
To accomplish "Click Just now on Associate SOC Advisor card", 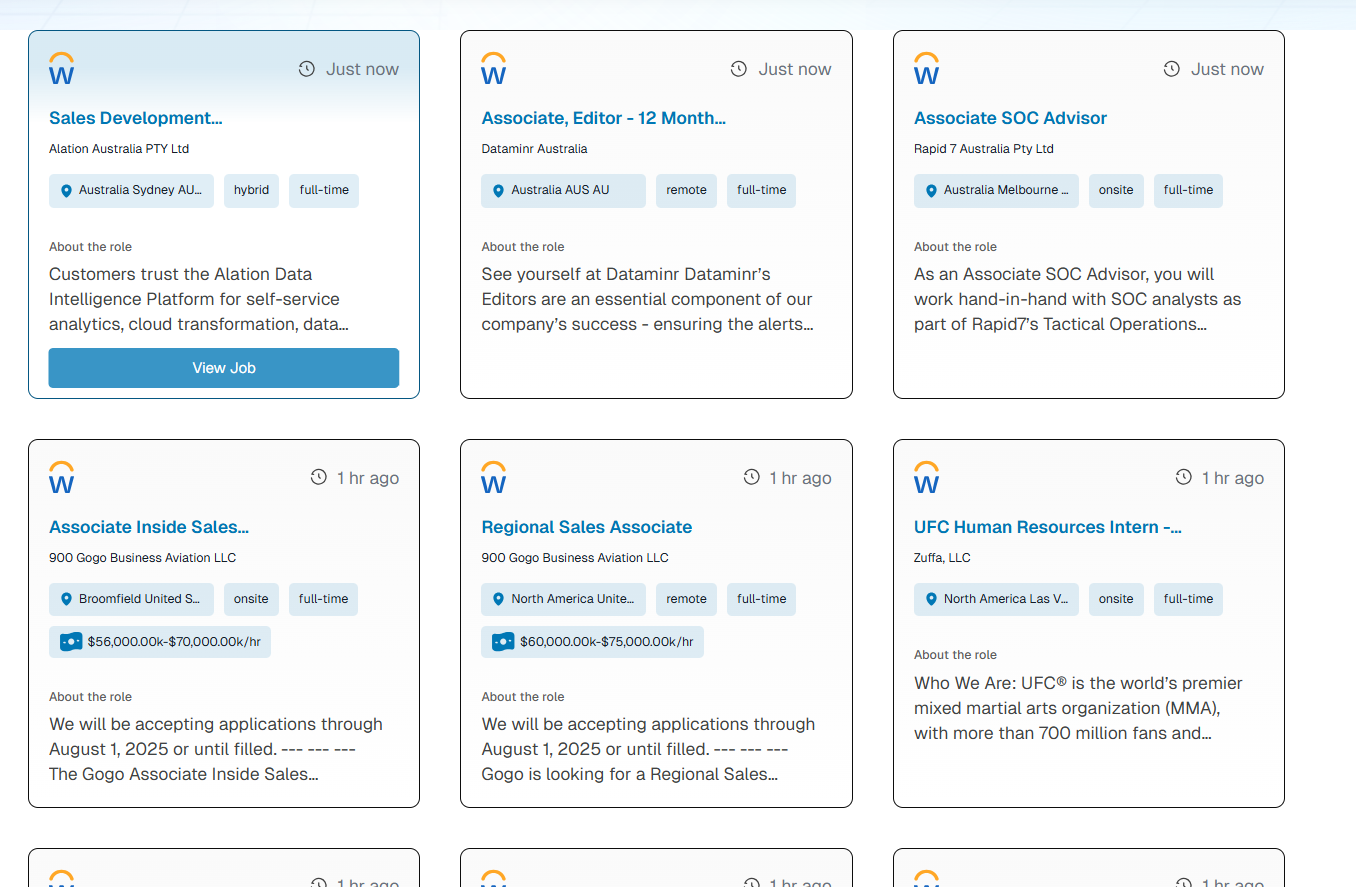I will [x=1227, y=69].
